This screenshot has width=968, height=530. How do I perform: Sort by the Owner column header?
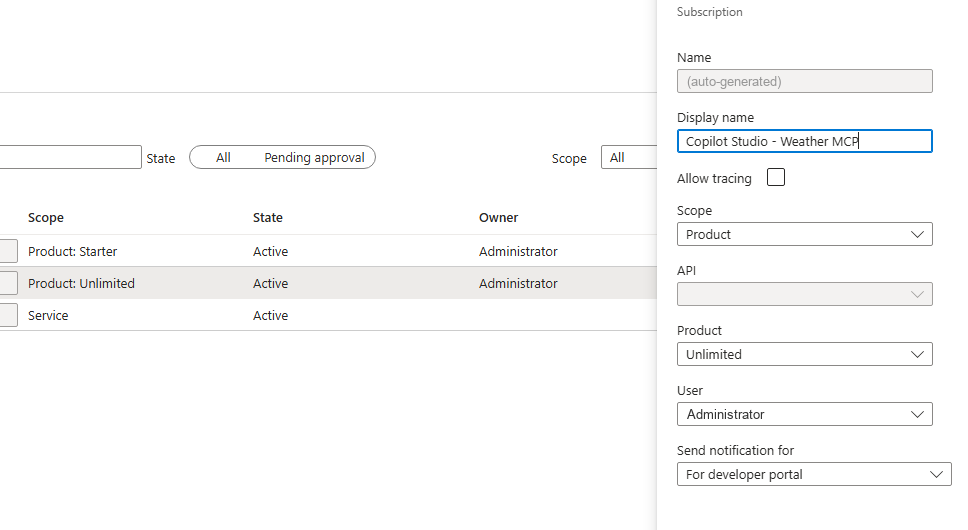498,218
